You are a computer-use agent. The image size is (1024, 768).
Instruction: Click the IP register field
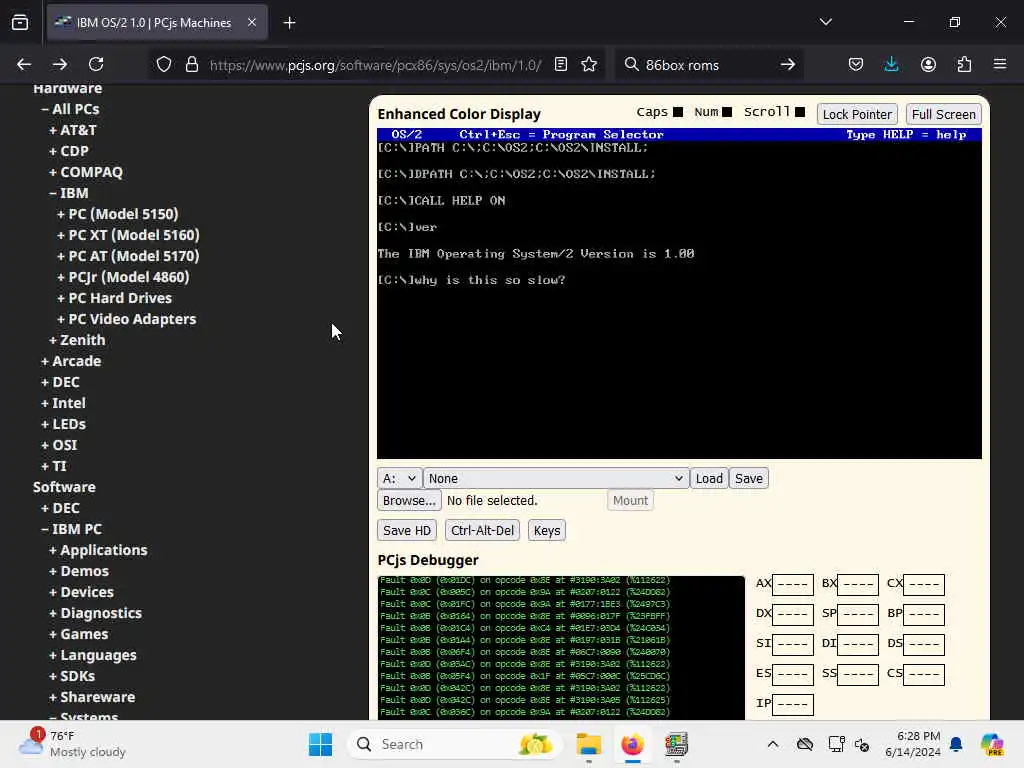(x=793, y=705)
